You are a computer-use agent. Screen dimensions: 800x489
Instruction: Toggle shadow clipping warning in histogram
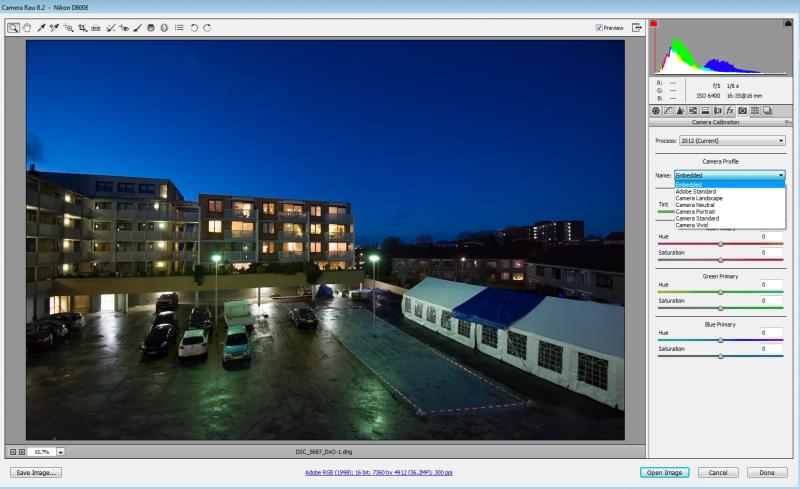(654, 23)
